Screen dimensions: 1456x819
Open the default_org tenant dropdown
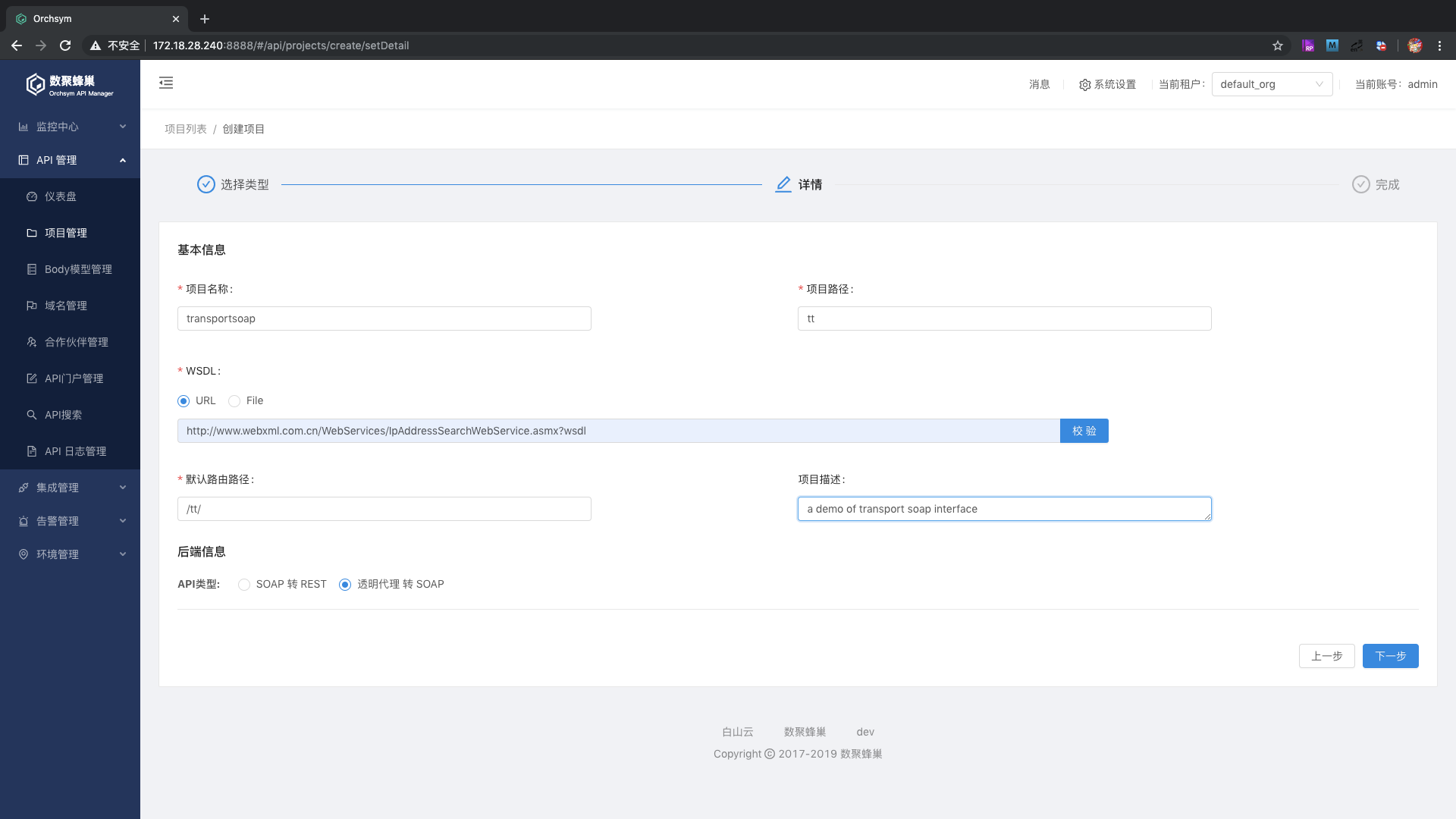point(1272,84)
